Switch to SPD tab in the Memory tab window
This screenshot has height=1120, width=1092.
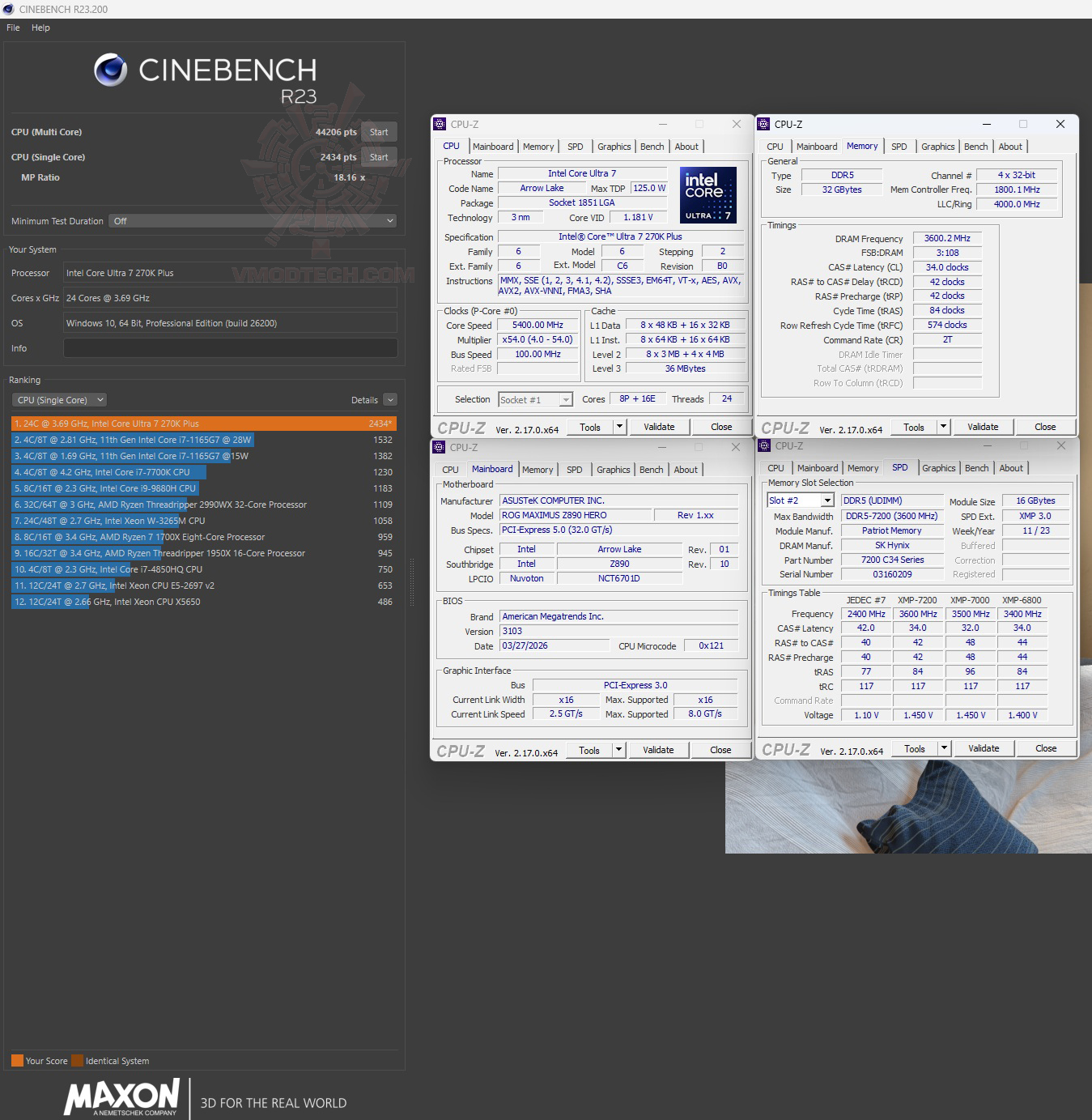[x=899, y=147]
